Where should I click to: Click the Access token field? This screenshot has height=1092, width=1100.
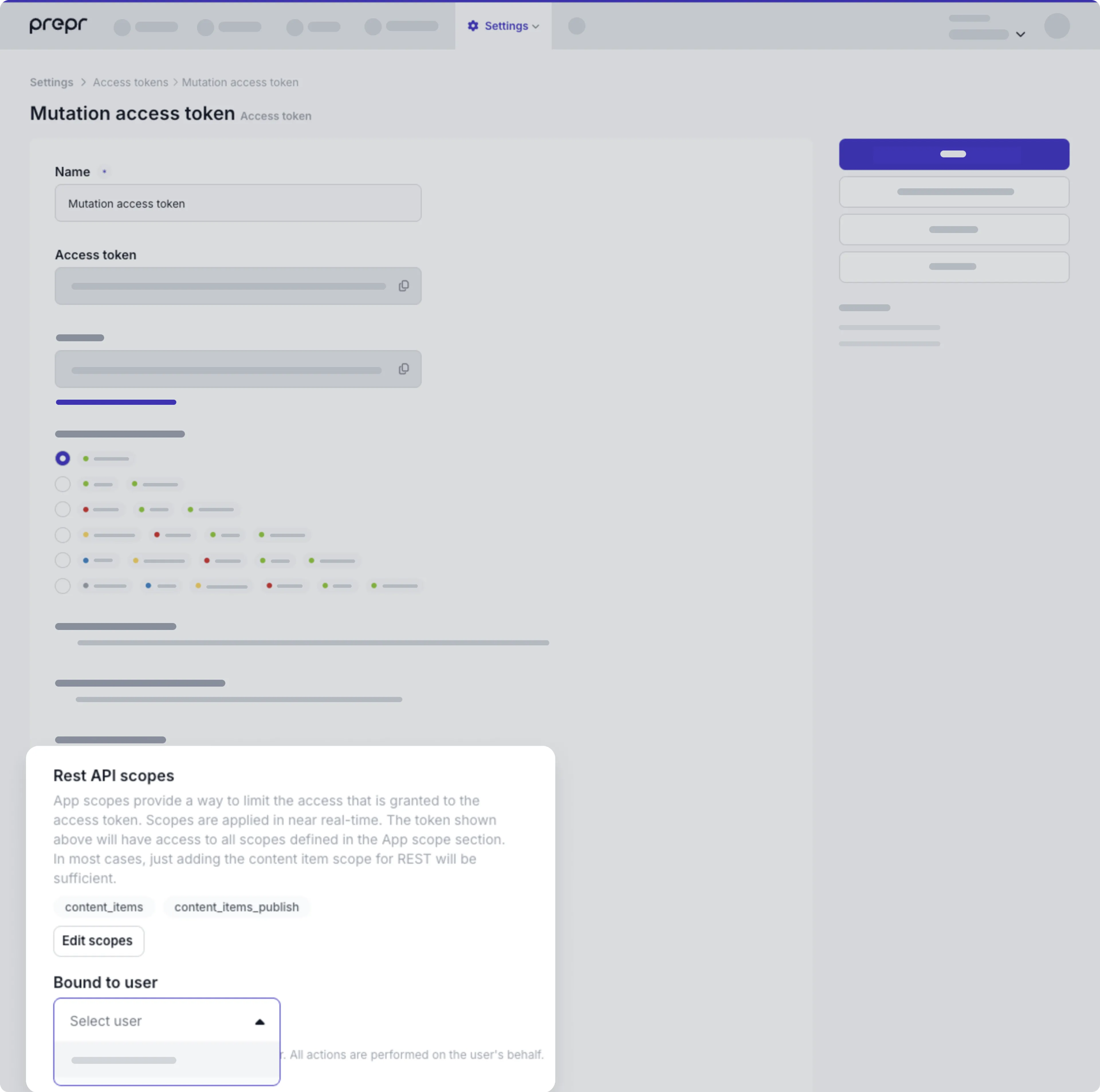(x=238, y=286)
